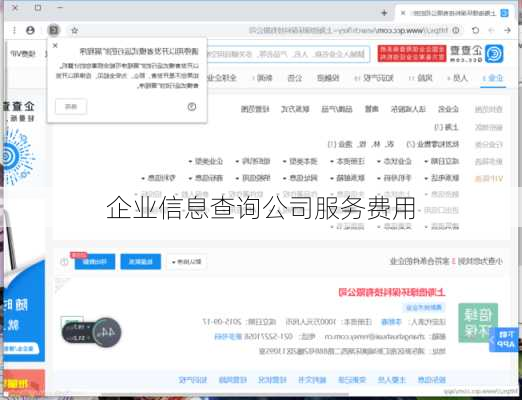522x400 pixels.
Task: Click the highlighted extension icon in toolbar
Action: pos(54,30)
